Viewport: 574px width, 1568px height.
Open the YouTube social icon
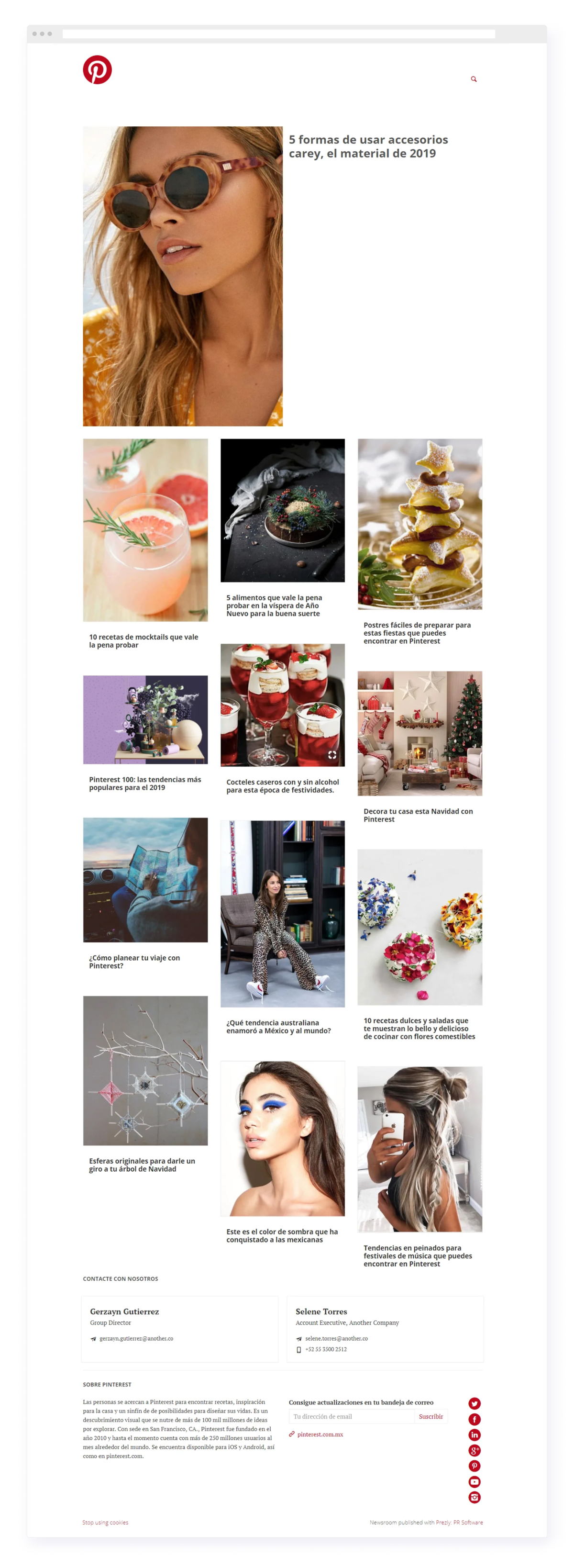[x=475, y=1481]
